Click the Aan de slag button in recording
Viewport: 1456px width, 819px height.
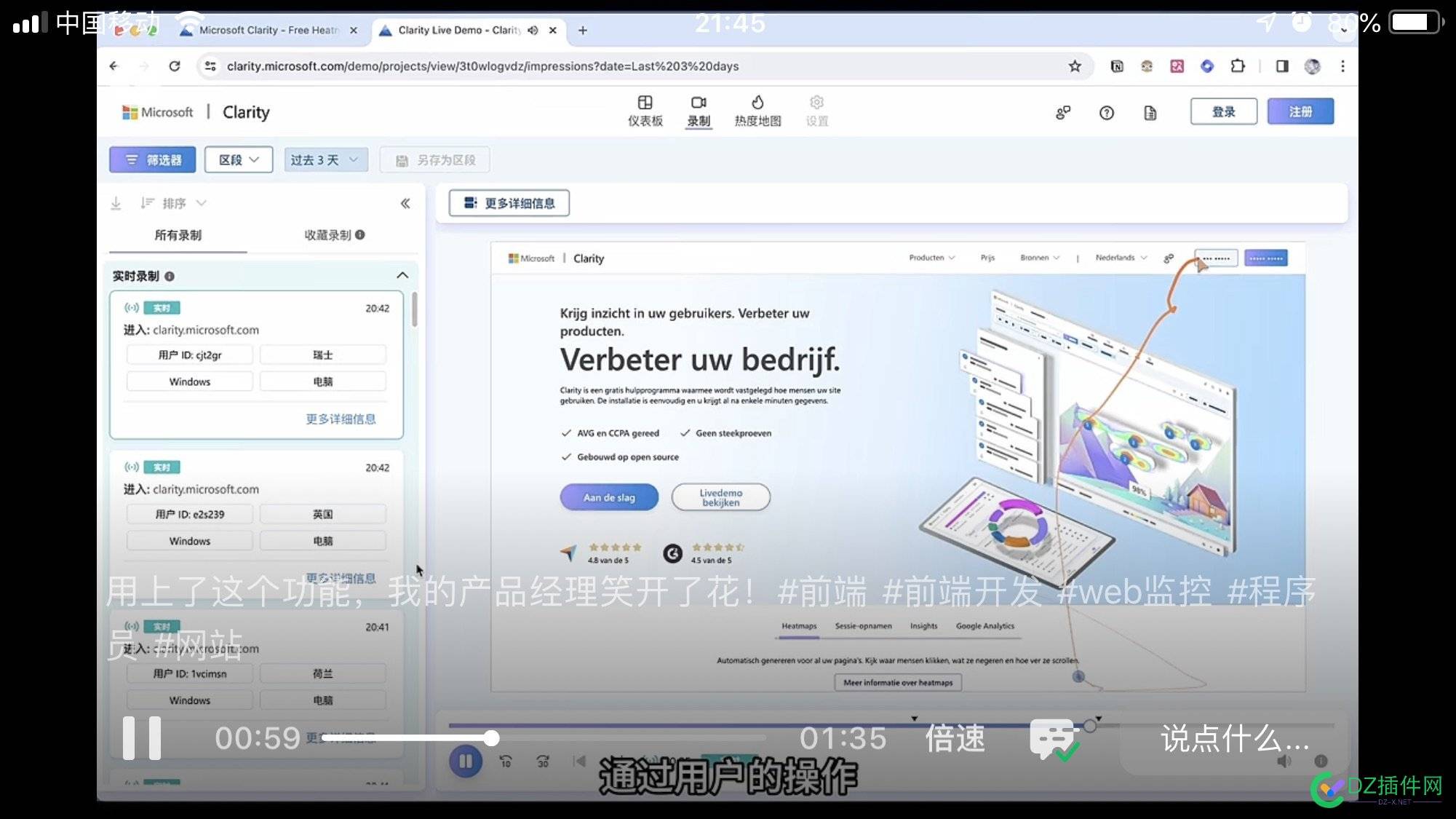pyautogui.click(x=609, y=497)
